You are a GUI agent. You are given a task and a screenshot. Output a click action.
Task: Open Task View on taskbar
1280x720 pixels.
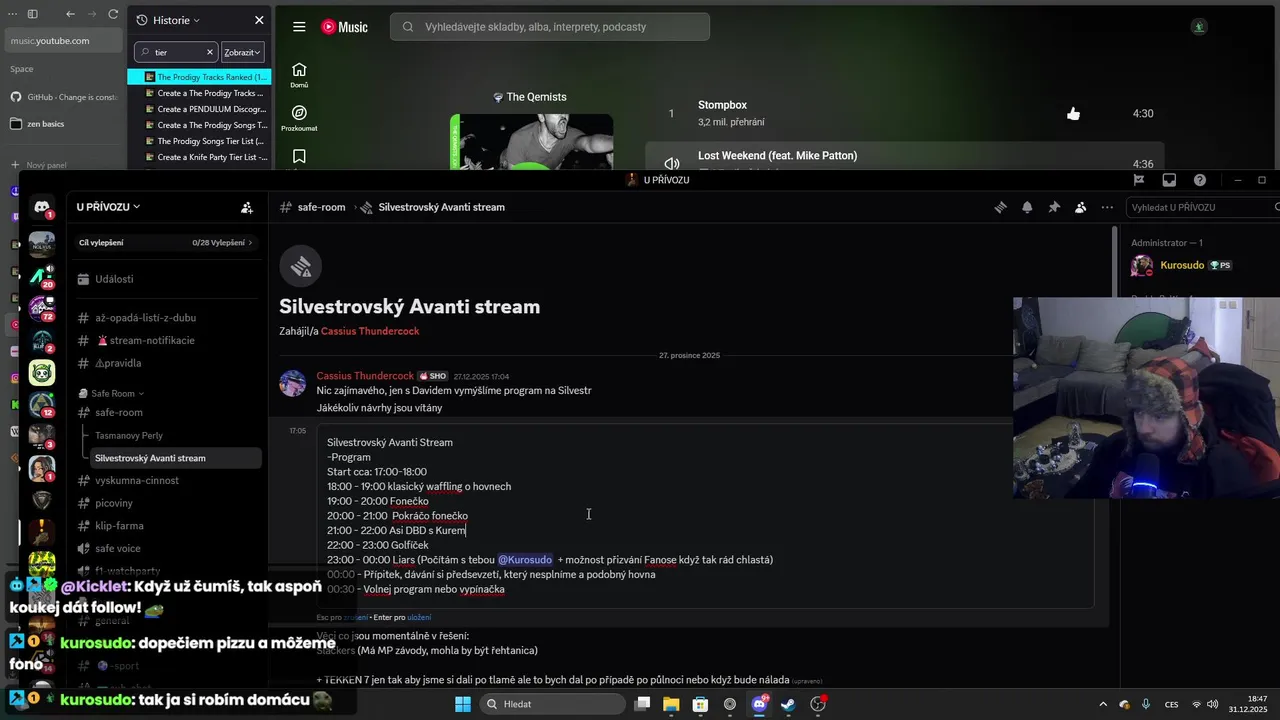tap(642, 704)
